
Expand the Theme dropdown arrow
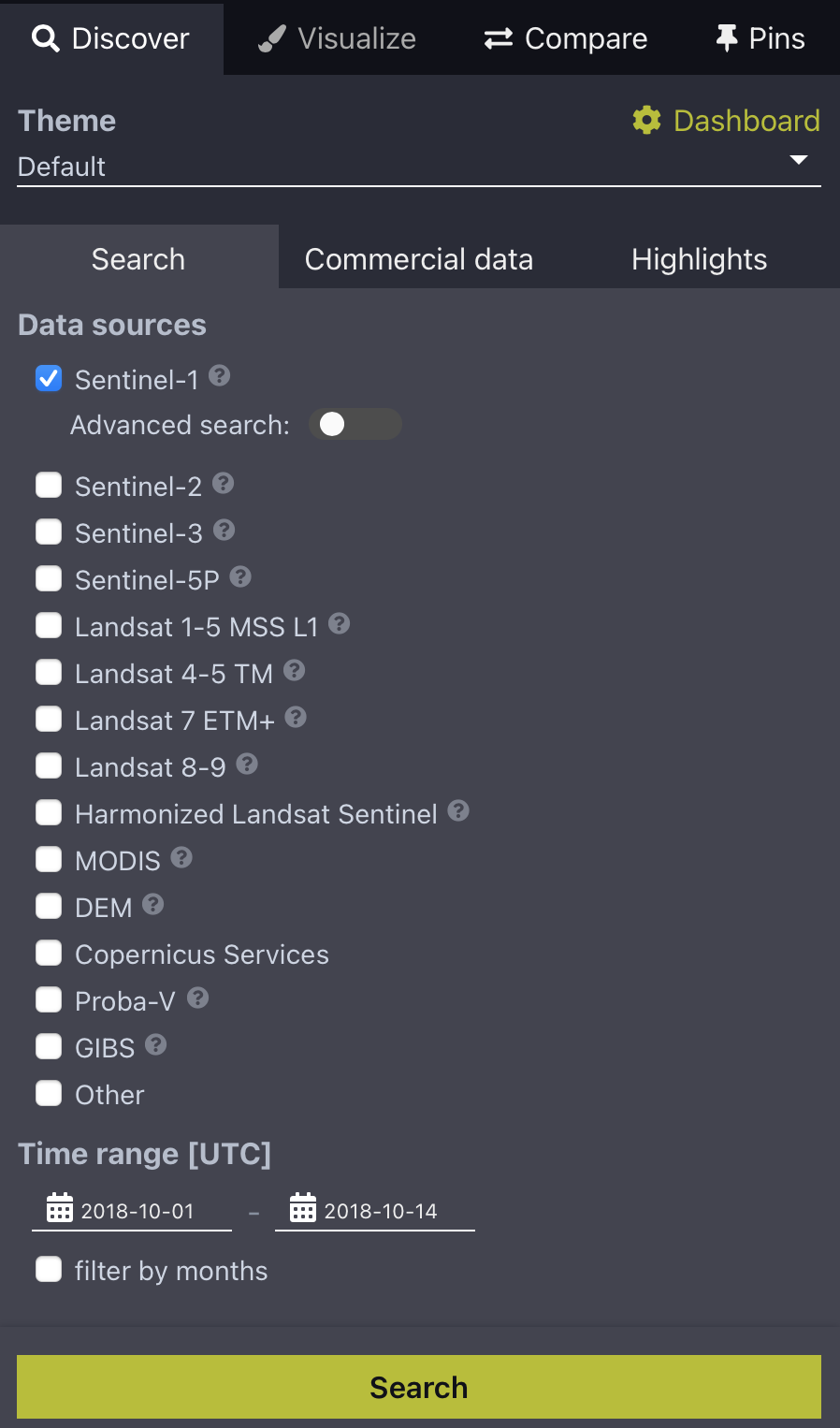pyautogui.click(x=798, y=160)
